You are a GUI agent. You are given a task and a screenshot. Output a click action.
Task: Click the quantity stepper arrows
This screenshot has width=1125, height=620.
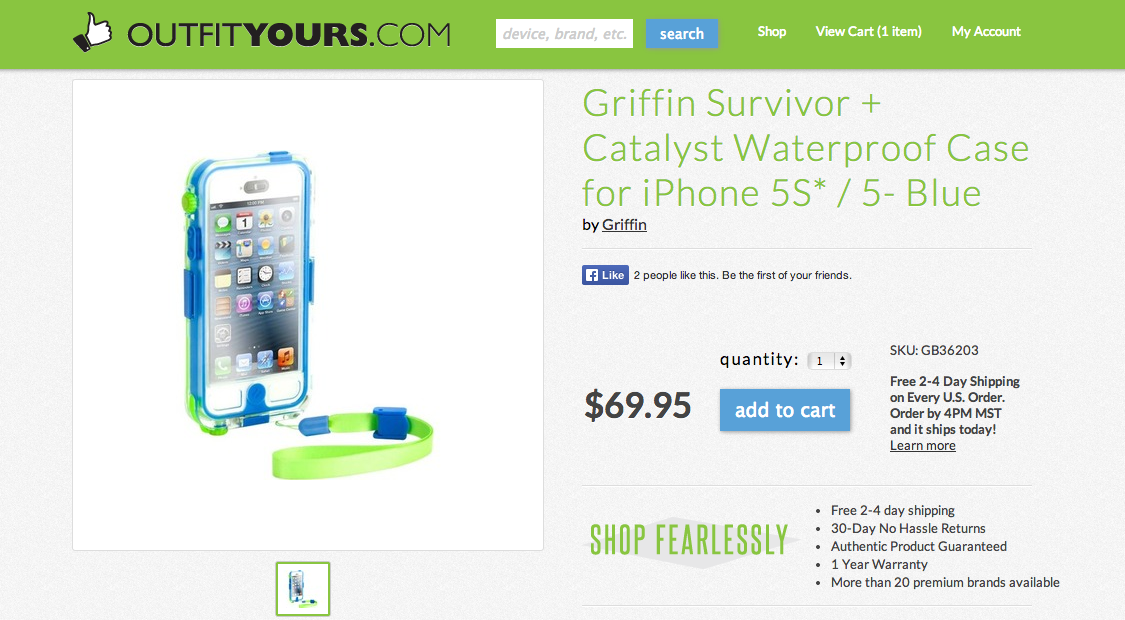[x=842, y=361]
